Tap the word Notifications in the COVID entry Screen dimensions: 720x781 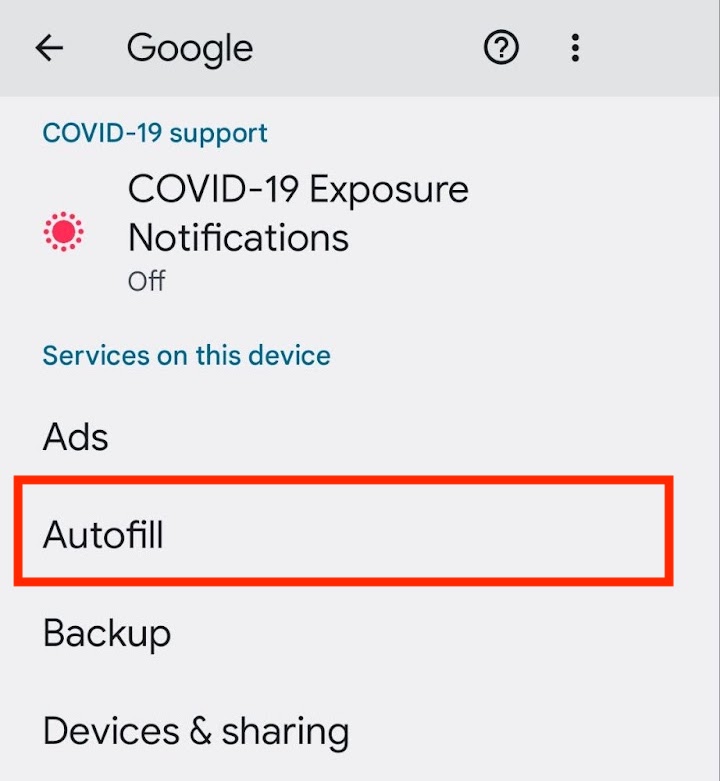(239, 238)
